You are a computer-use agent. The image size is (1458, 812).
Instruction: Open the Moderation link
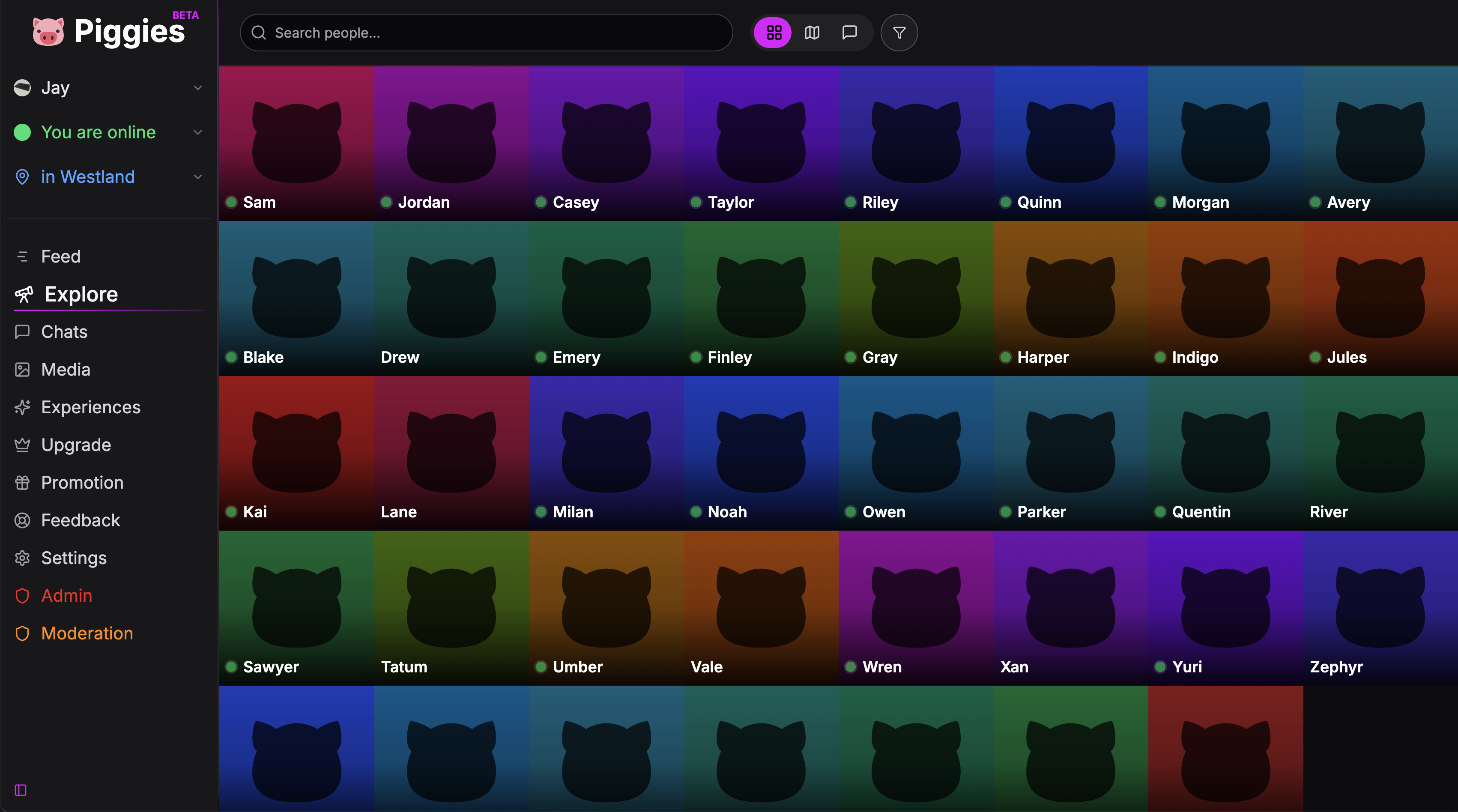[x=87, y=633]
